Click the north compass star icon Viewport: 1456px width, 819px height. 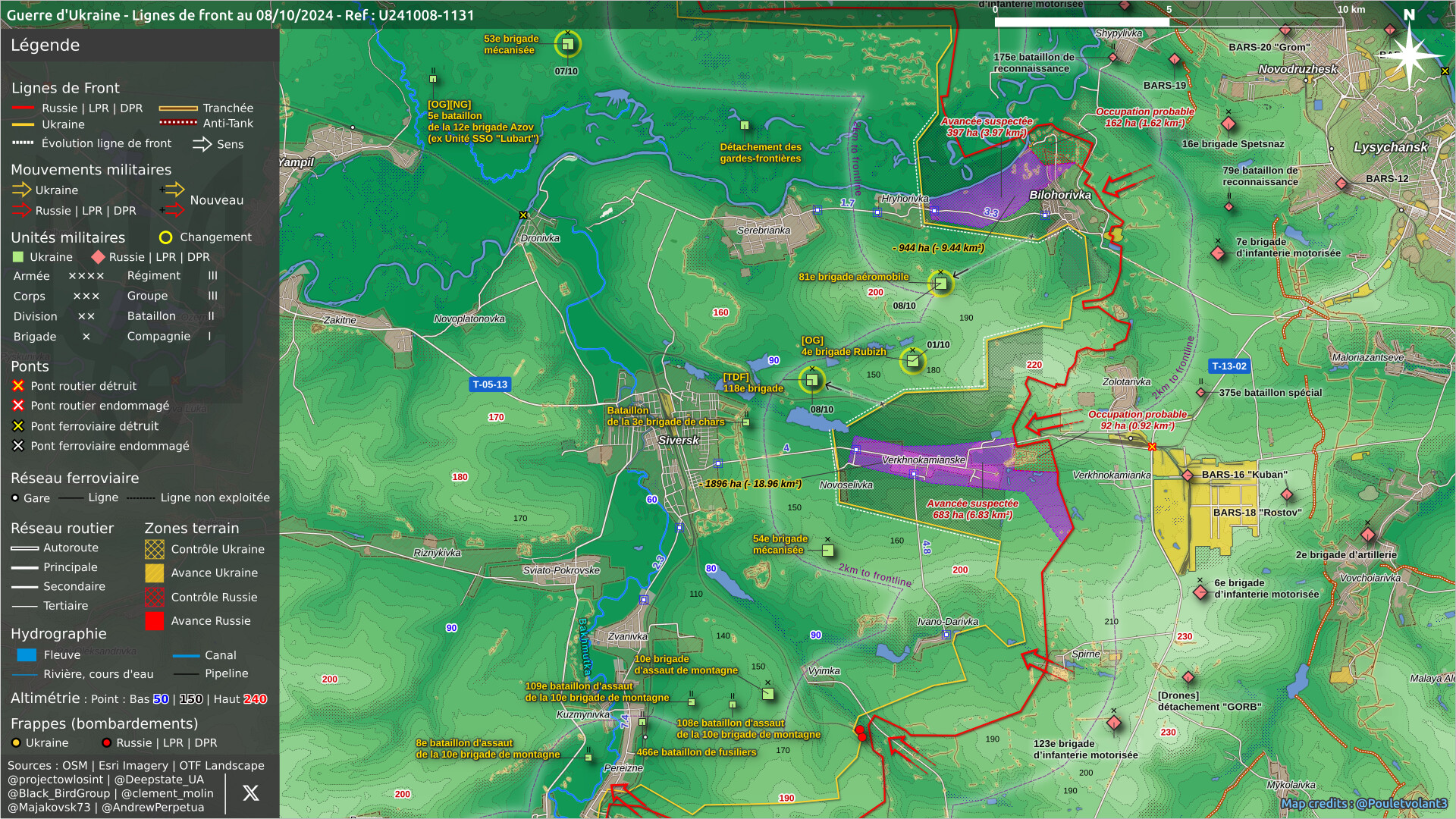pos(1409,55)
